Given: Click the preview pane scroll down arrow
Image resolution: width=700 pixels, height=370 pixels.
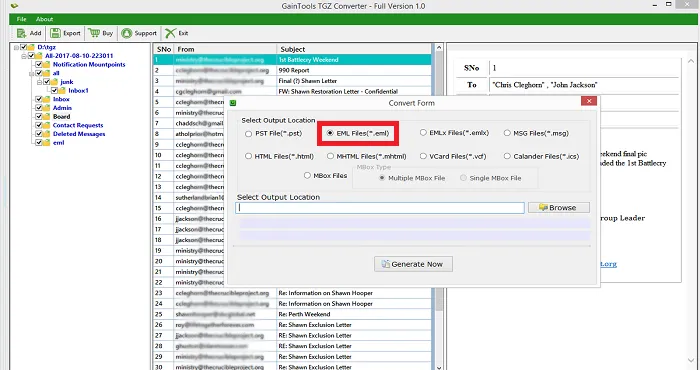Looking at the screenshot, I should tap(692, 361).
